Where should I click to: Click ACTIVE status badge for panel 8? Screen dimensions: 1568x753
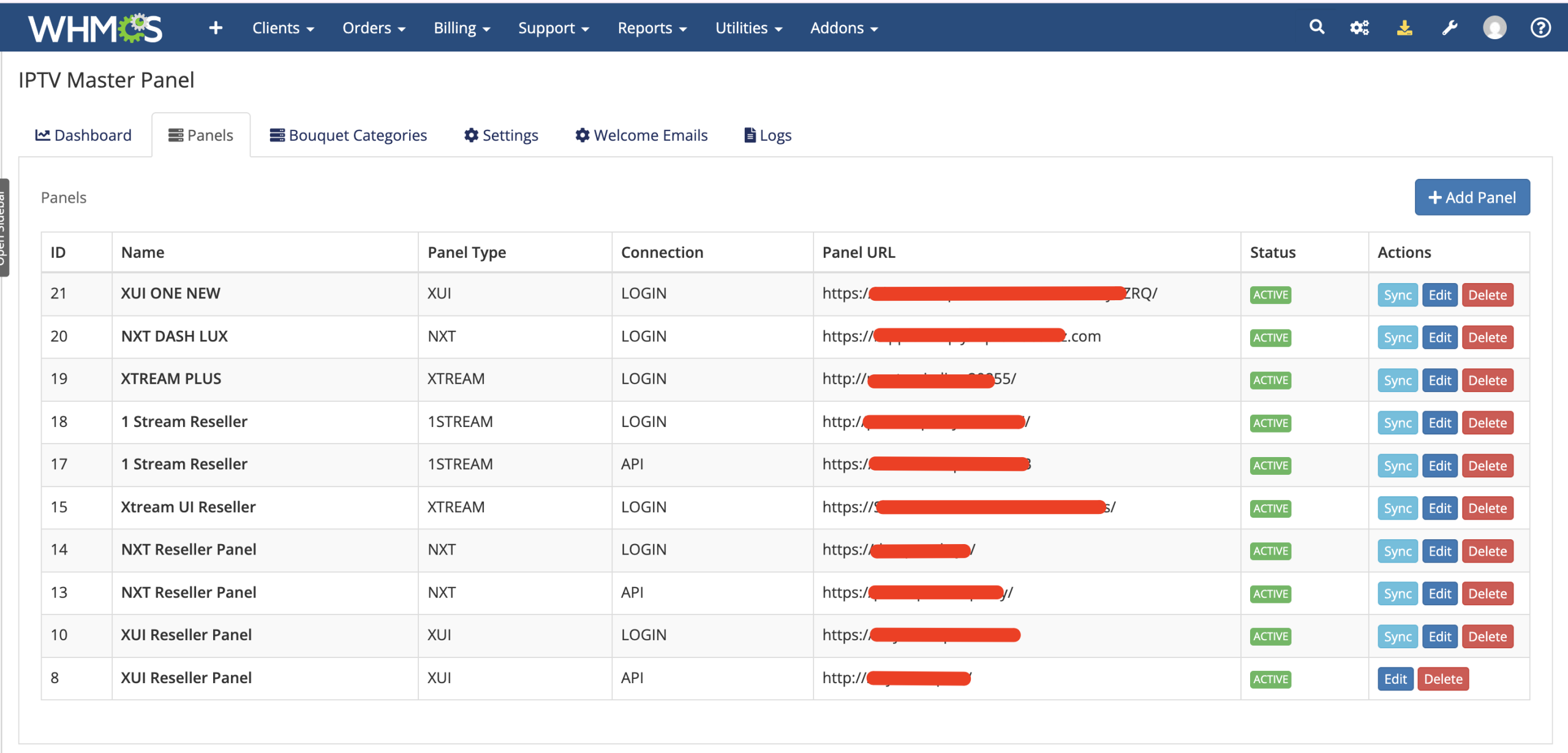1270,679
